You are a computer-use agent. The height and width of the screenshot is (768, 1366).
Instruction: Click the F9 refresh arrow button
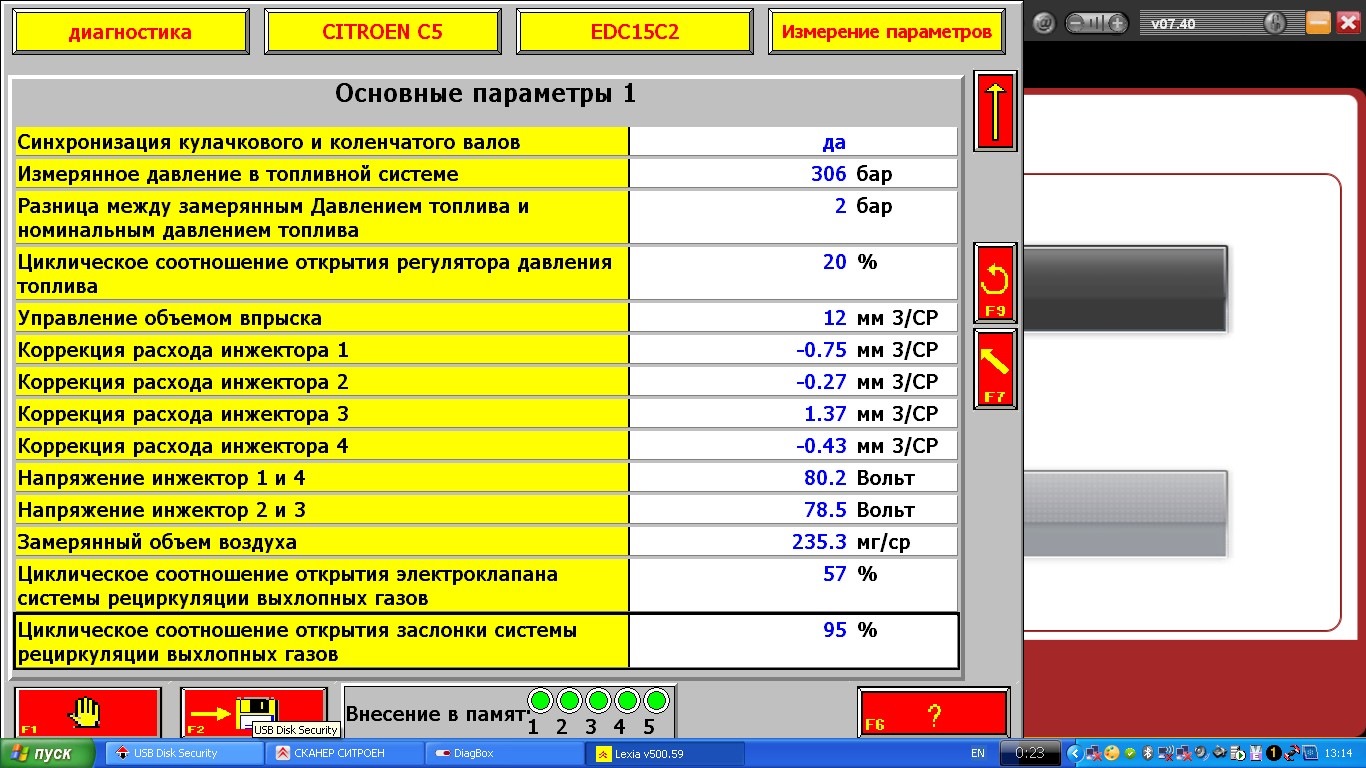click(x=995, y=283)
